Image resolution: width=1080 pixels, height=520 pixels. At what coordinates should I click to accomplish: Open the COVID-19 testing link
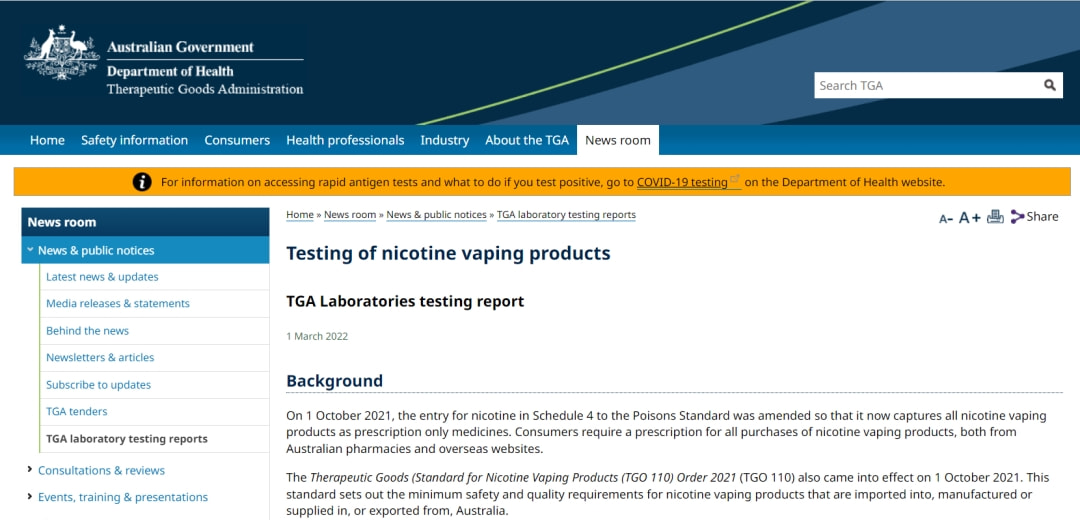click(682, 182)
